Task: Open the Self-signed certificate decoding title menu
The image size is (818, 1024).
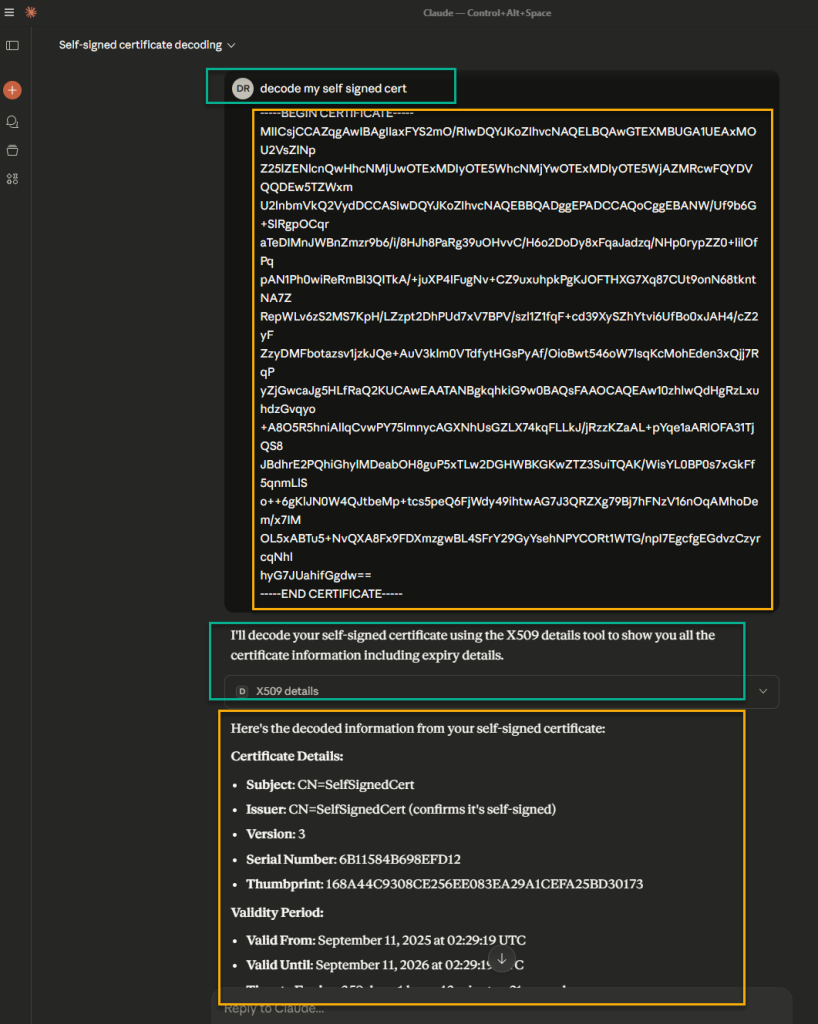Action: click(x=140, y=45)
